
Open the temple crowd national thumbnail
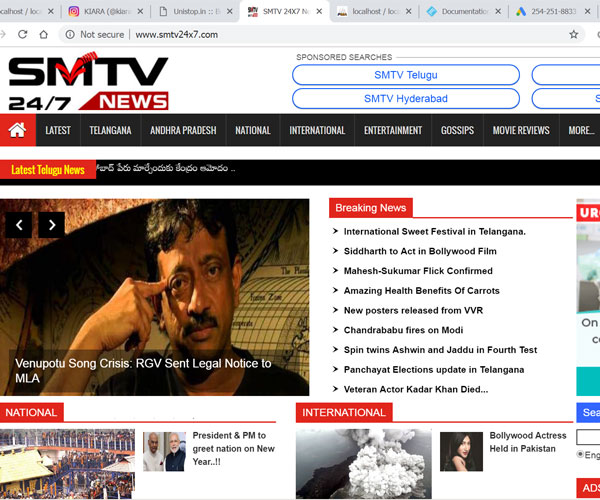click(x=67, y=464)
